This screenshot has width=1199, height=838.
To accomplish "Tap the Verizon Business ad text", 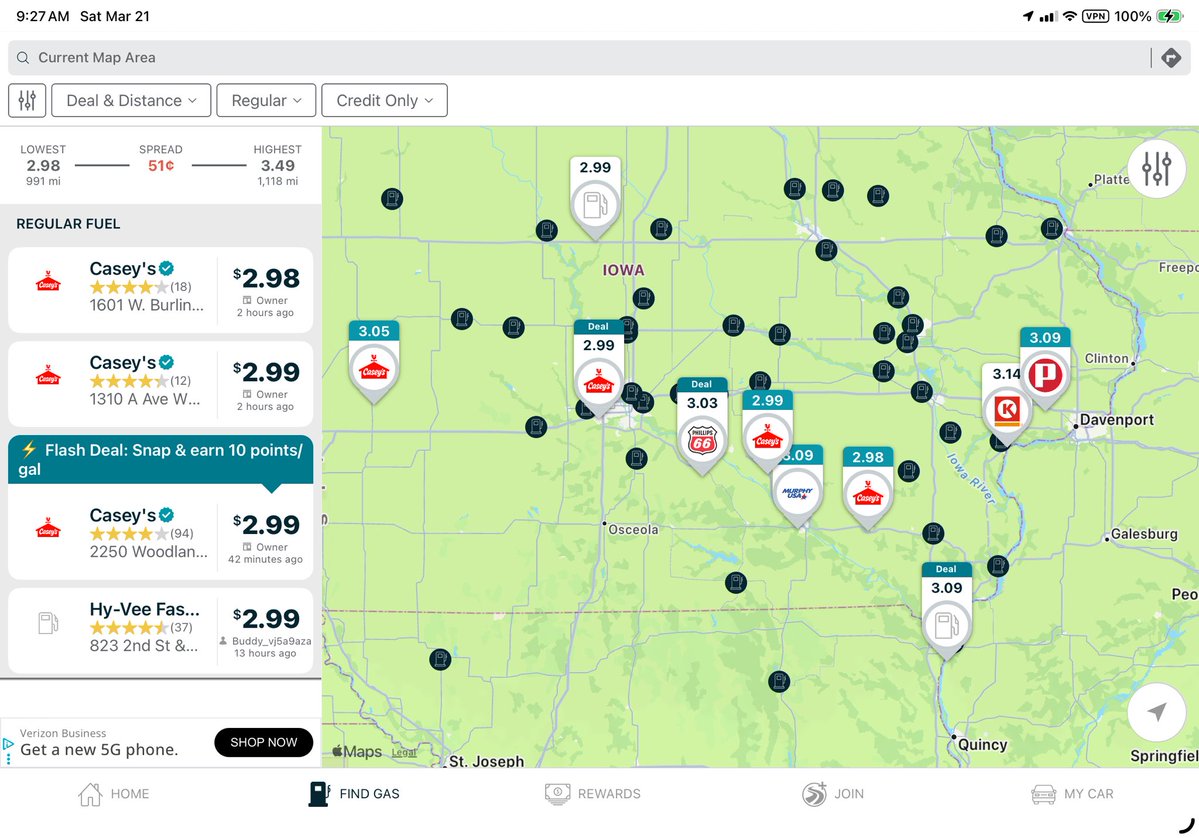I will pyautogui.click(x=63, y=733).
